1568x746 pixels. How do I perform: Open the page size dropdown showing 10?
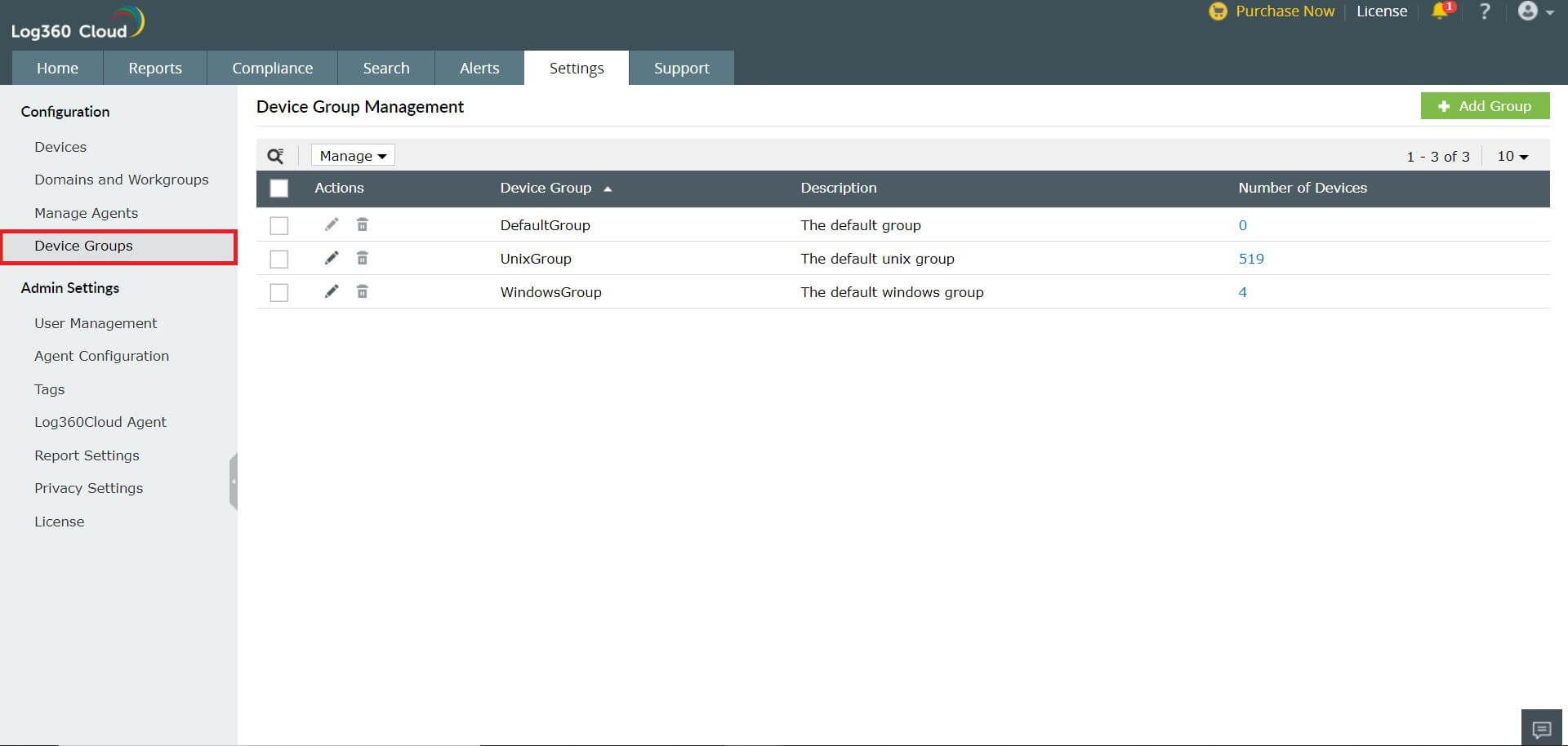1509,156
